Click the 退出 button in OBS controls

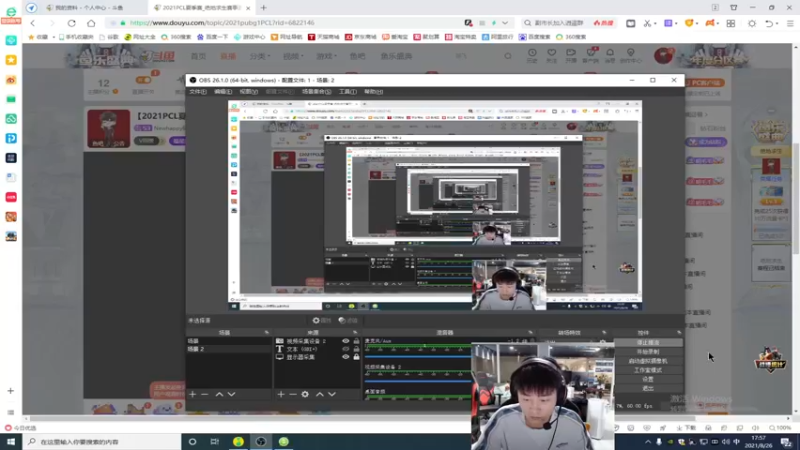click(x=648, y=389)
